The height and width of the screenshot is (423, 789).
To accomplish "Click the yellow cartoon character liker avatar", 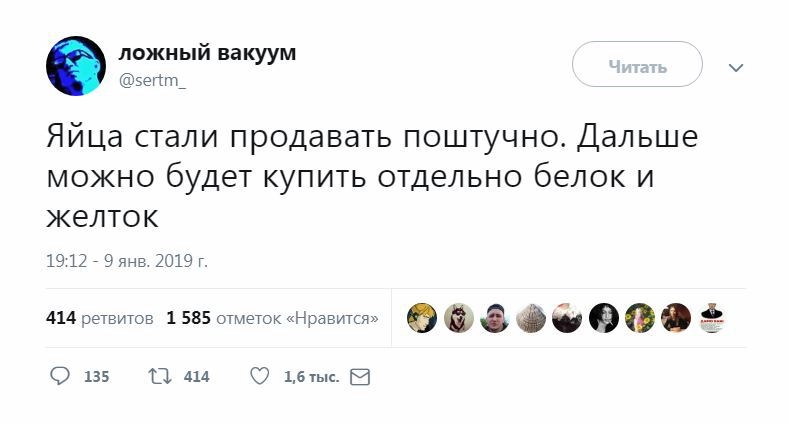I will (x=422, y=318).
